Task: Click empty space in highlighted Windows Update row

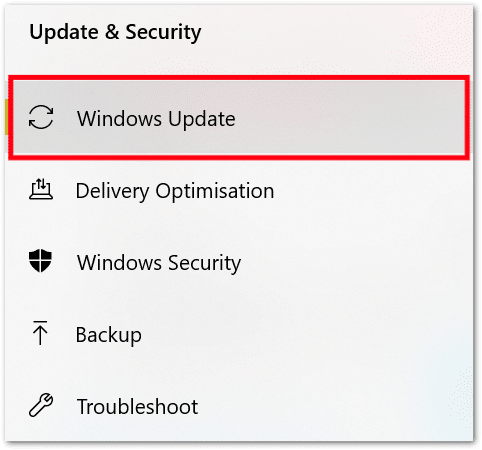Action: point(350,118)
